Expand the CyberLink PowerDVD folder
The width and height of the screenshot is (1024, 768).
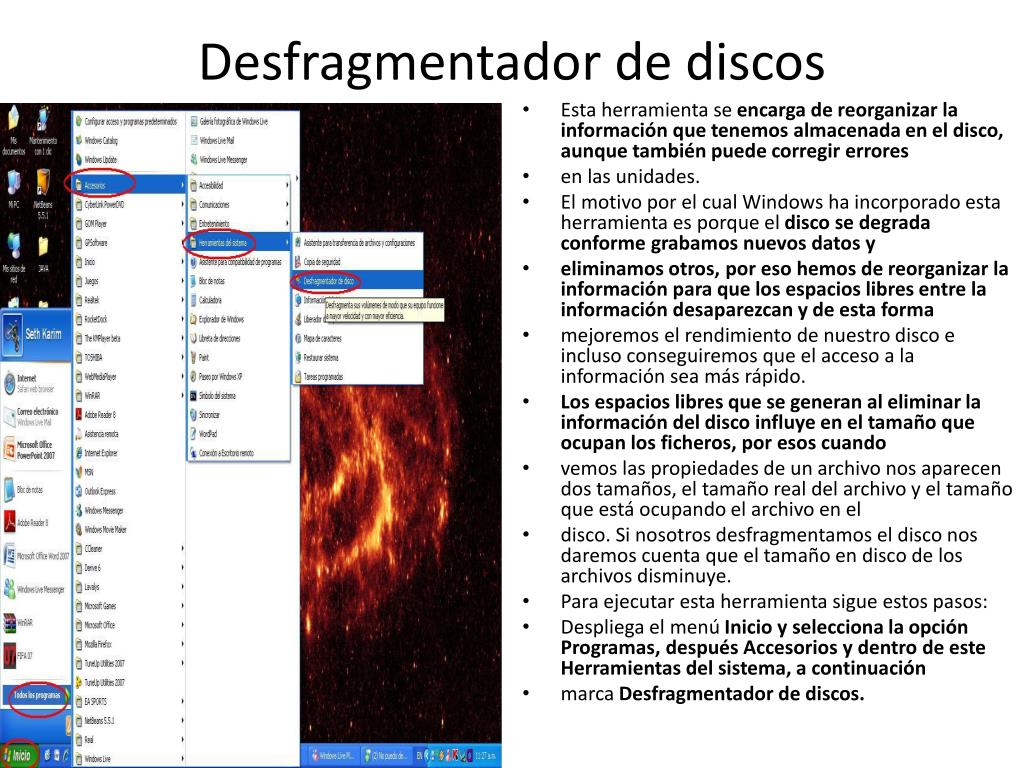129,204
